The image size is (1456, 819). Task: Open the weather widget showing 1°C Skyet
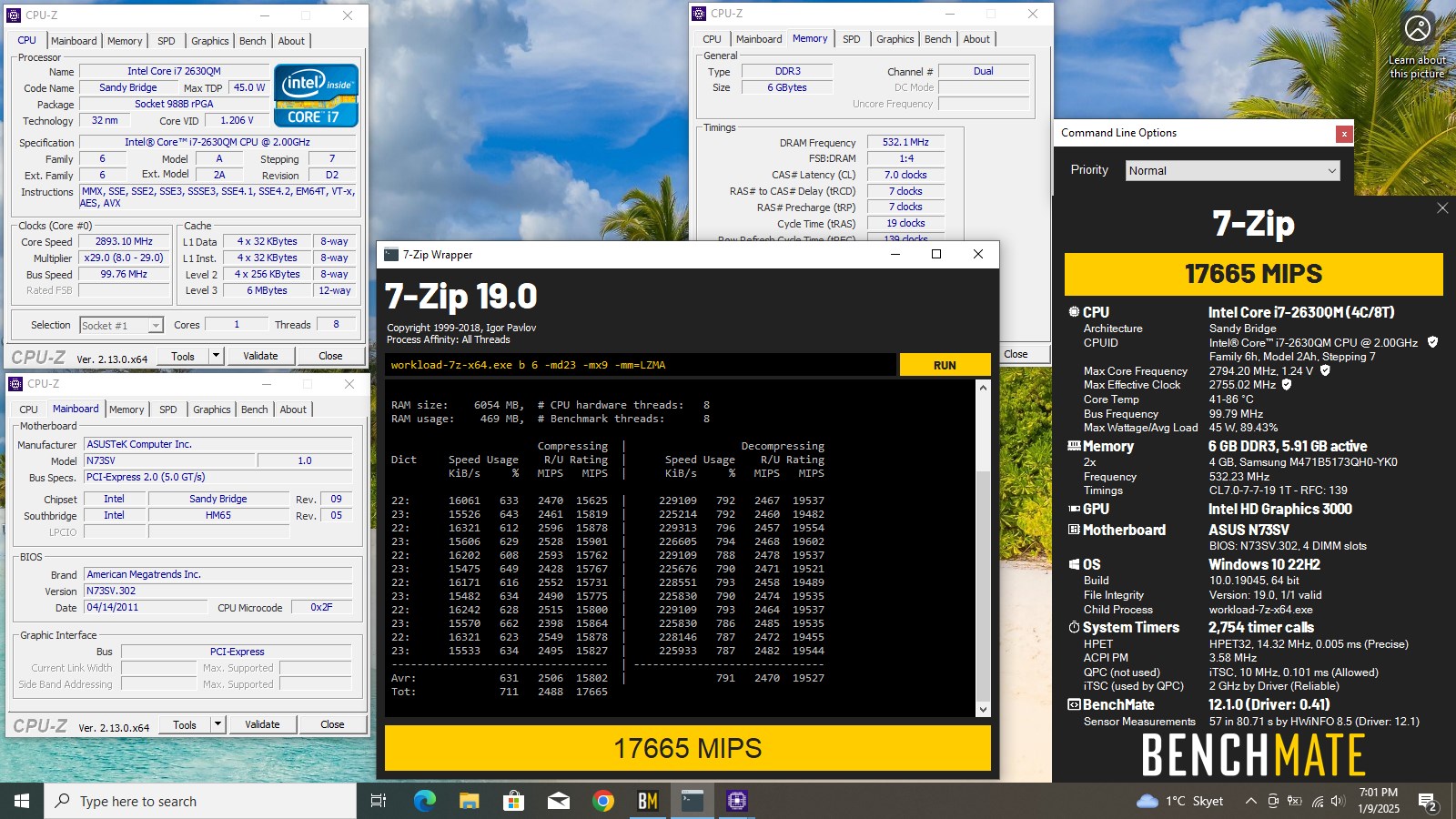point(1180,801)
